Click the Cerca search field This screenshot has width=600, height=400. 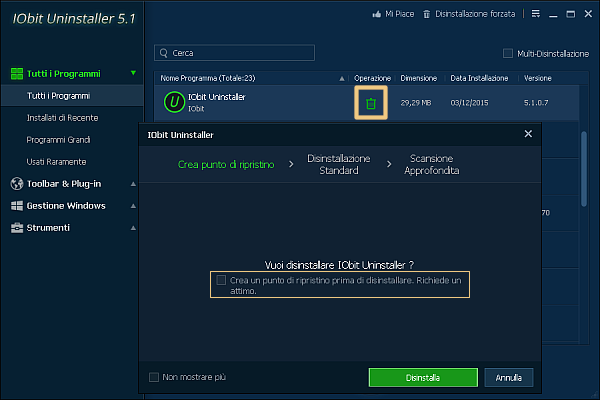(x=235, y=53)
